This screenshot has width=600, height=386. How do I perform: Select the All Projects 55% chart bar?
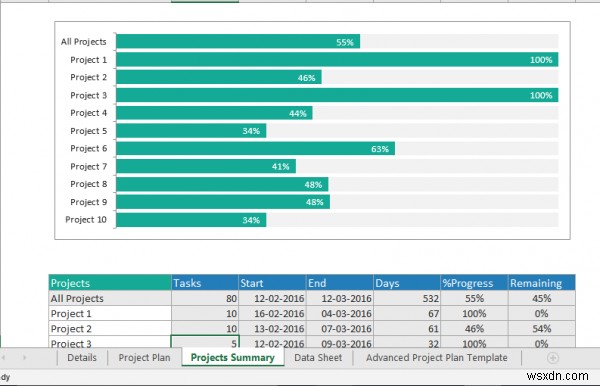238,41
